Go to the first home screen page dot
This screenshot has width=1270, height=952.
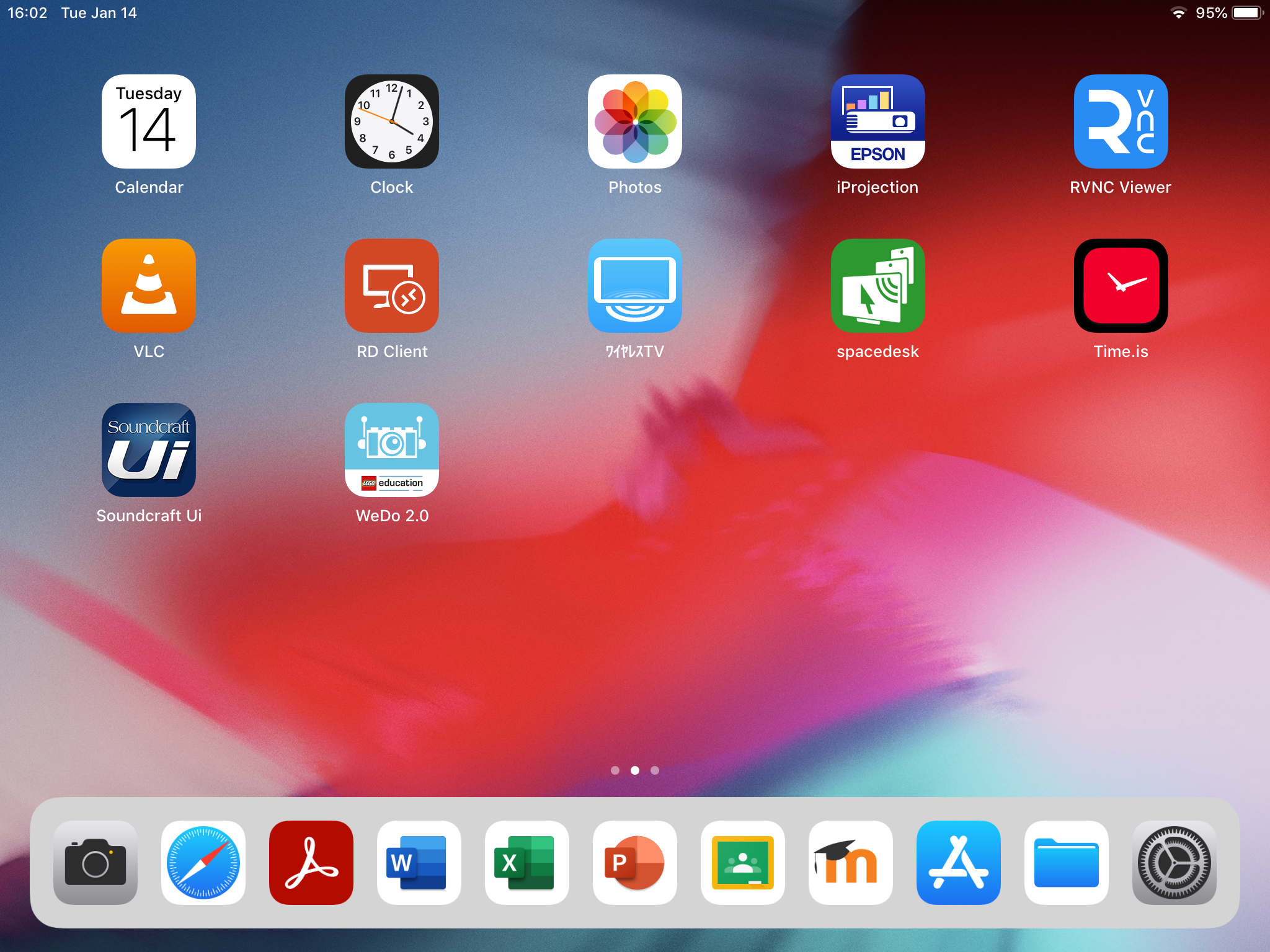tap(615, 770)
